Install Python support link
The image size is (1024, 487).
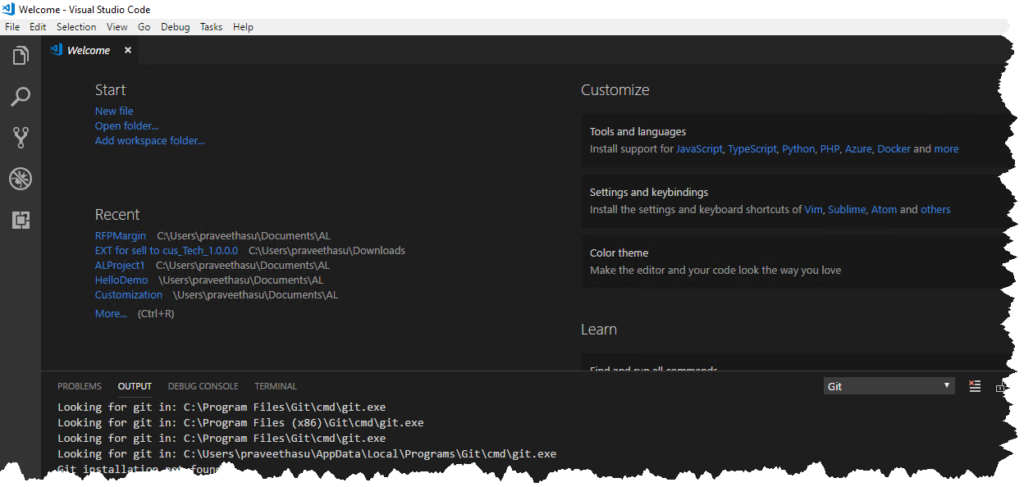[798, 149]
